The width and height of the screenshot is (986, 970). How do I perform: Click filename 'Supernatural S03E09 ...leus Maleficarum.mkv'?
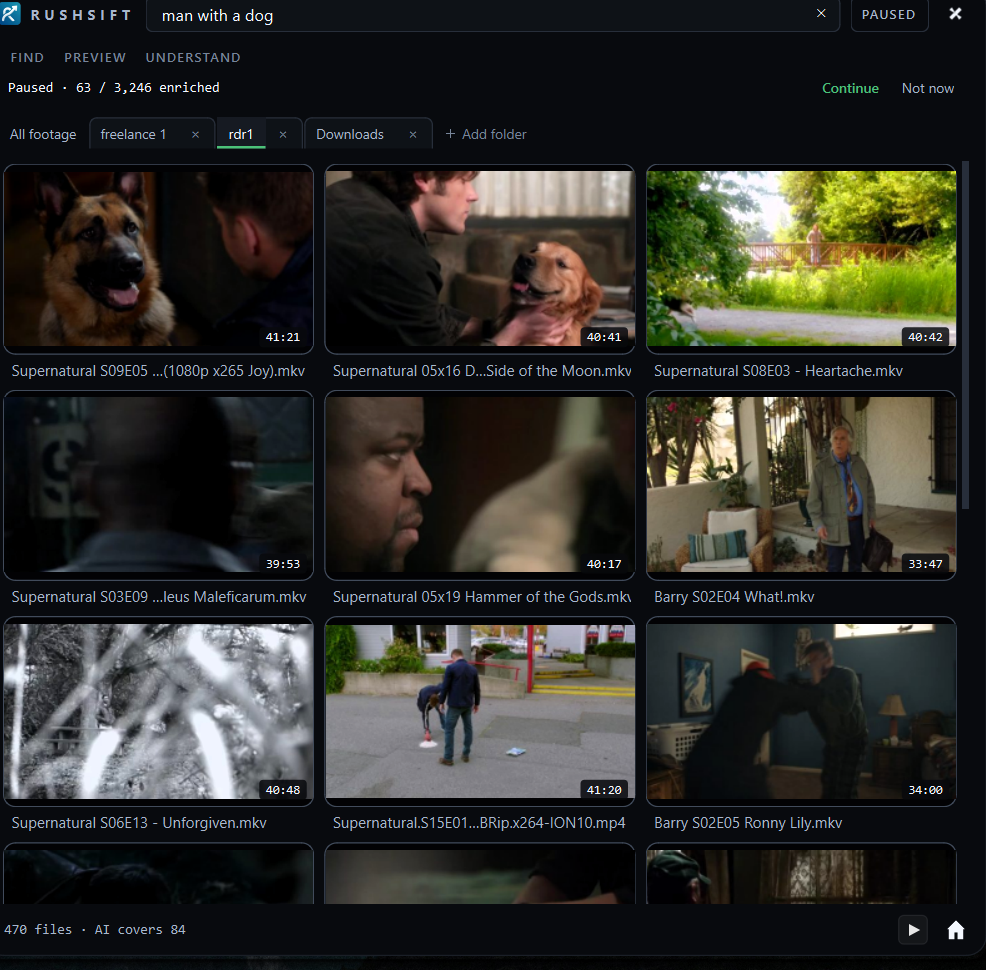(159, 597)
